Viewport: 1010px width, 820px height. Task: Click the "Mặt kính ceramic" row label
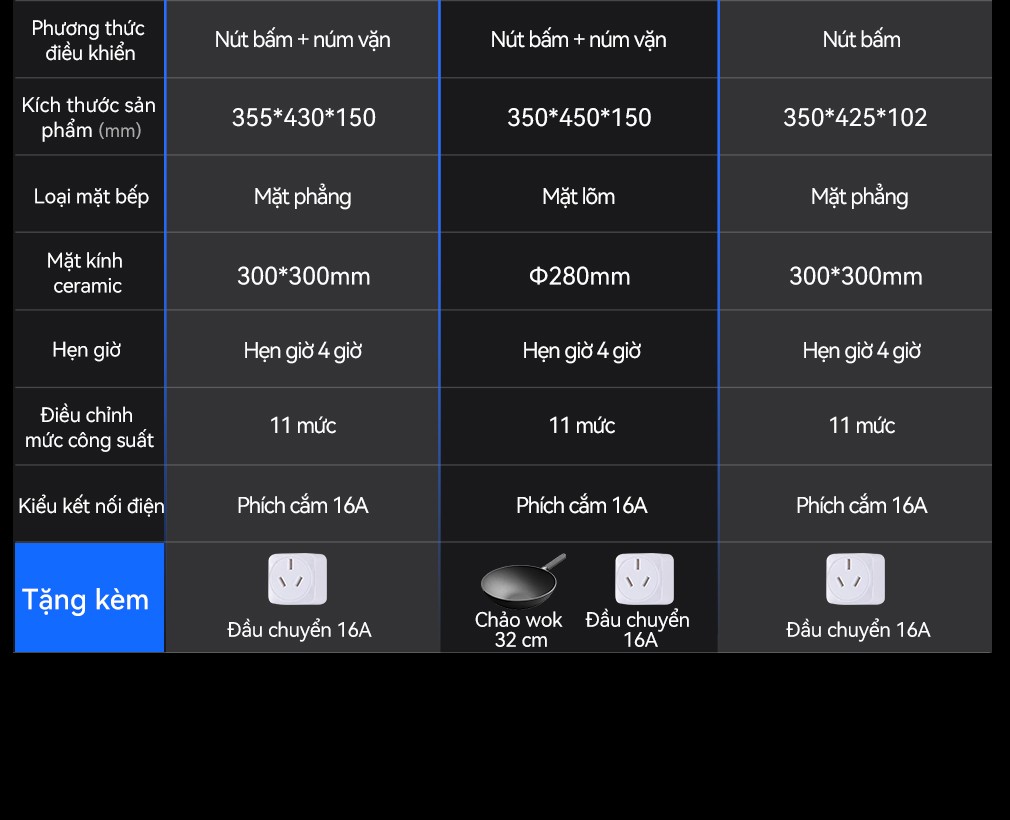tap(86, 272)
